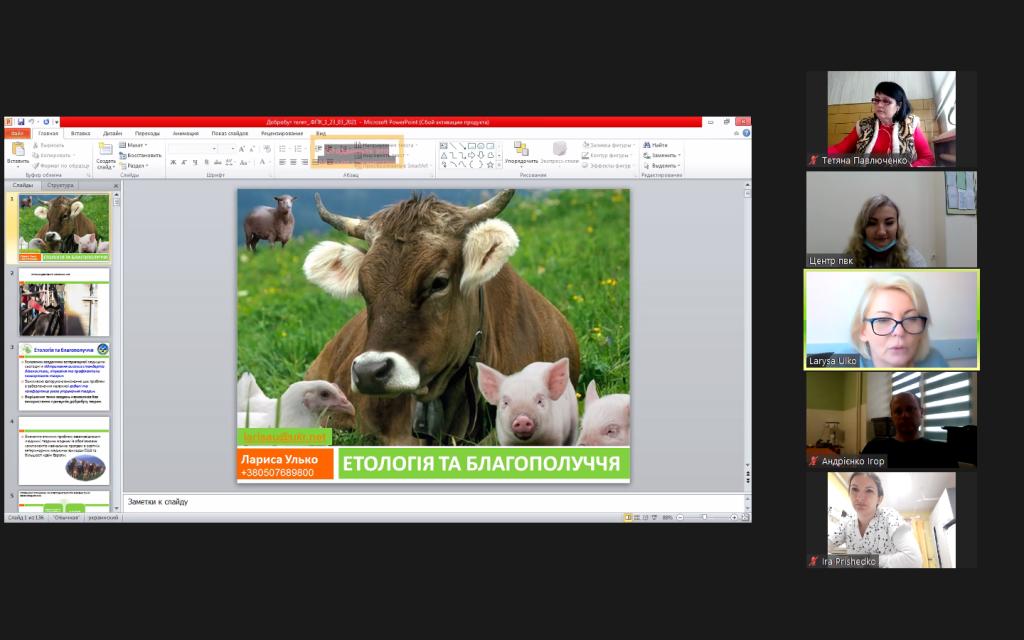Click the PowerPoint Help question mark icon
The height and width of the screenshot is (640, 1024).
pos(745,133)
